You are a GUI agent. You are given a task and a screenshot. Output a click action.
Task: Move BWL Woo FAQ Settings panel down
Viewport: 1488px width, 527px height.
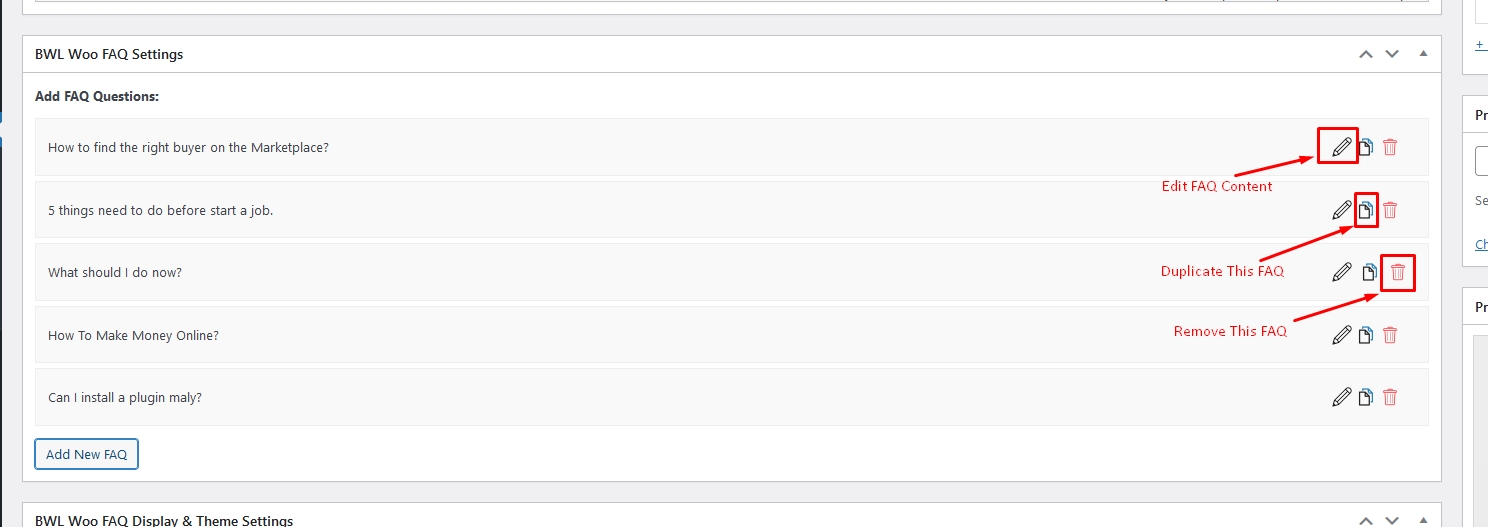tap(1392, 54)
